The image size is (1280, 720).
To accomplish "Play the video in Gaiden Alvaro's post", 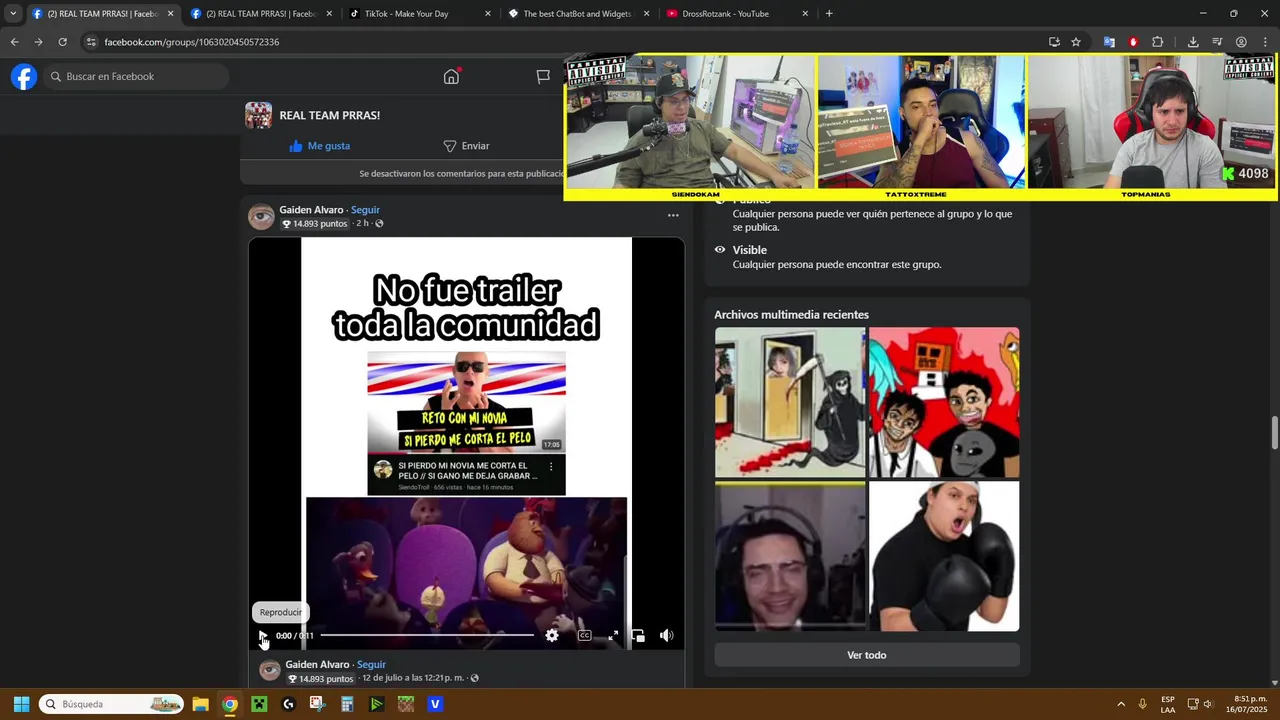I will click(262, 635).
